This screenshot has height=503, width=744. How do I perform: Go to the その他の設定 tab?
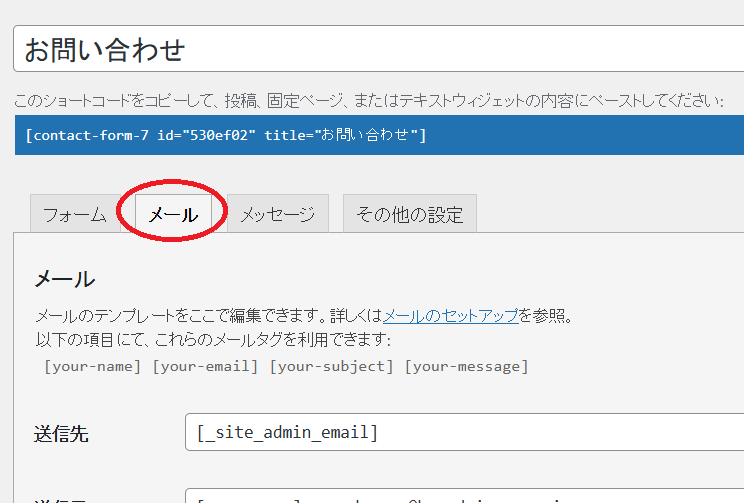pyautogui.click(x=409, y=215)
